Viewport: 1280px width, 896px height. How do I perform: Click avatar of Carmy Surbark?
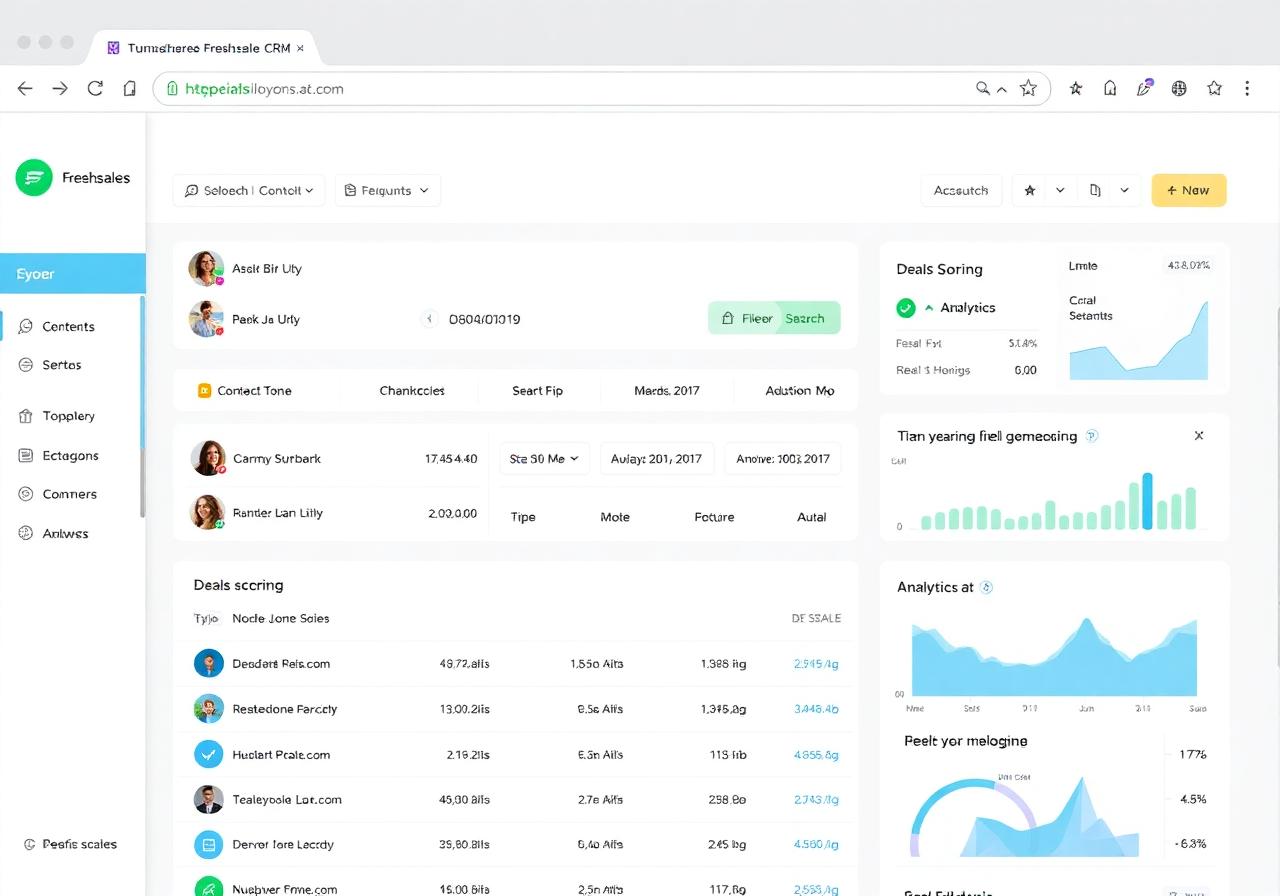208,458
